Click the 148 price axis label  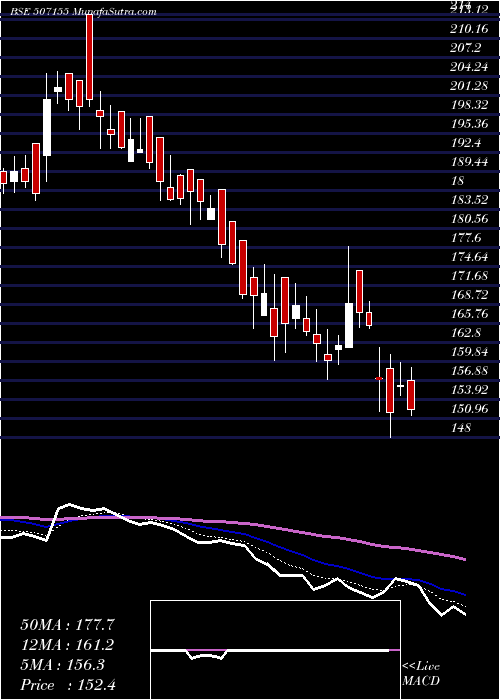[x=461, y=428]
